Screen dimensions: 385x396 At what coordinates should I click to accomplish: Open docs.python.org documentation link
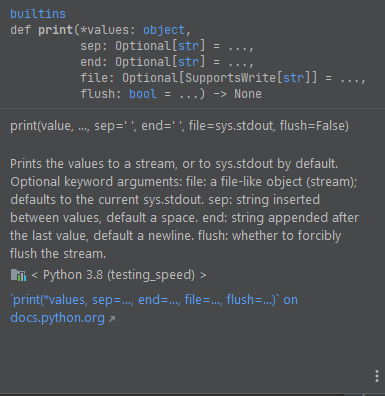point(57,318)
